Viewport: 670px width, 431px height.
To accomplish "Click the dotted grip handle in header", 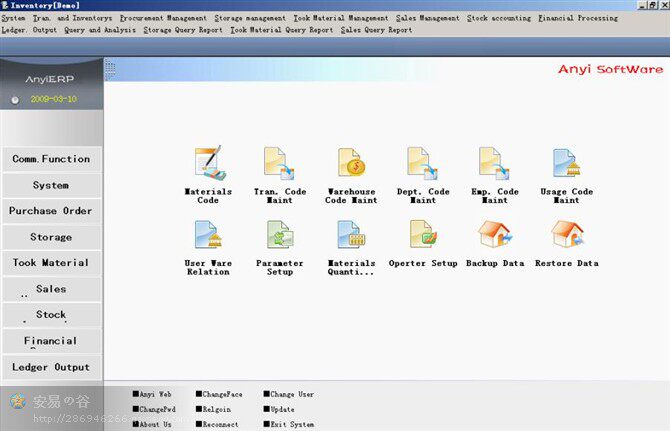I will 110,69.
